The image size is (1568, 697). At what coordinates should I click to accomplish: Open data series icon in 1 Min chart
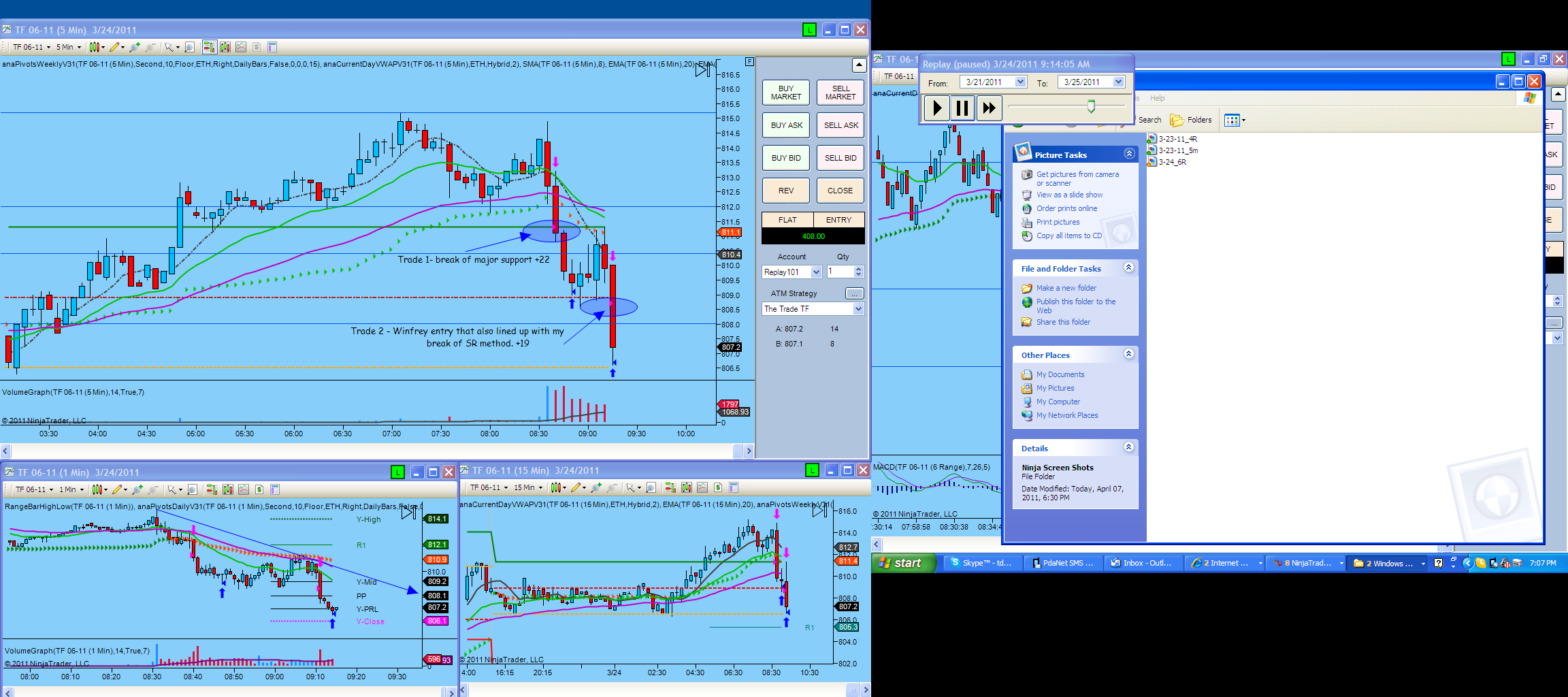point(228,489)
